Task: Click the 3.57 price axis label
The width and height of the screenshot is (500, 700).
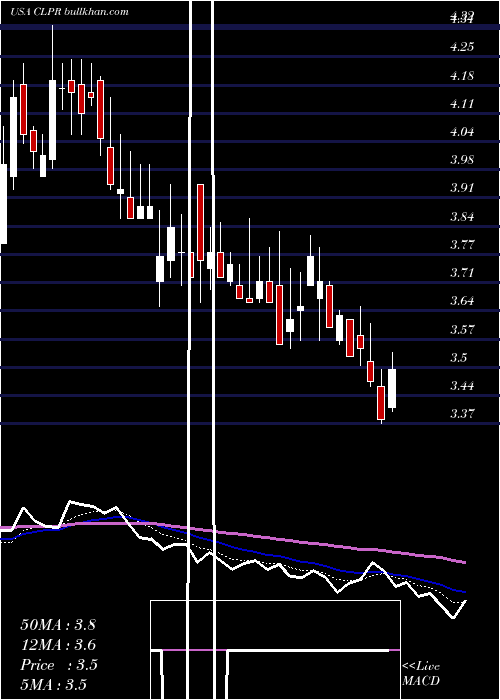Action: point(462,330)
